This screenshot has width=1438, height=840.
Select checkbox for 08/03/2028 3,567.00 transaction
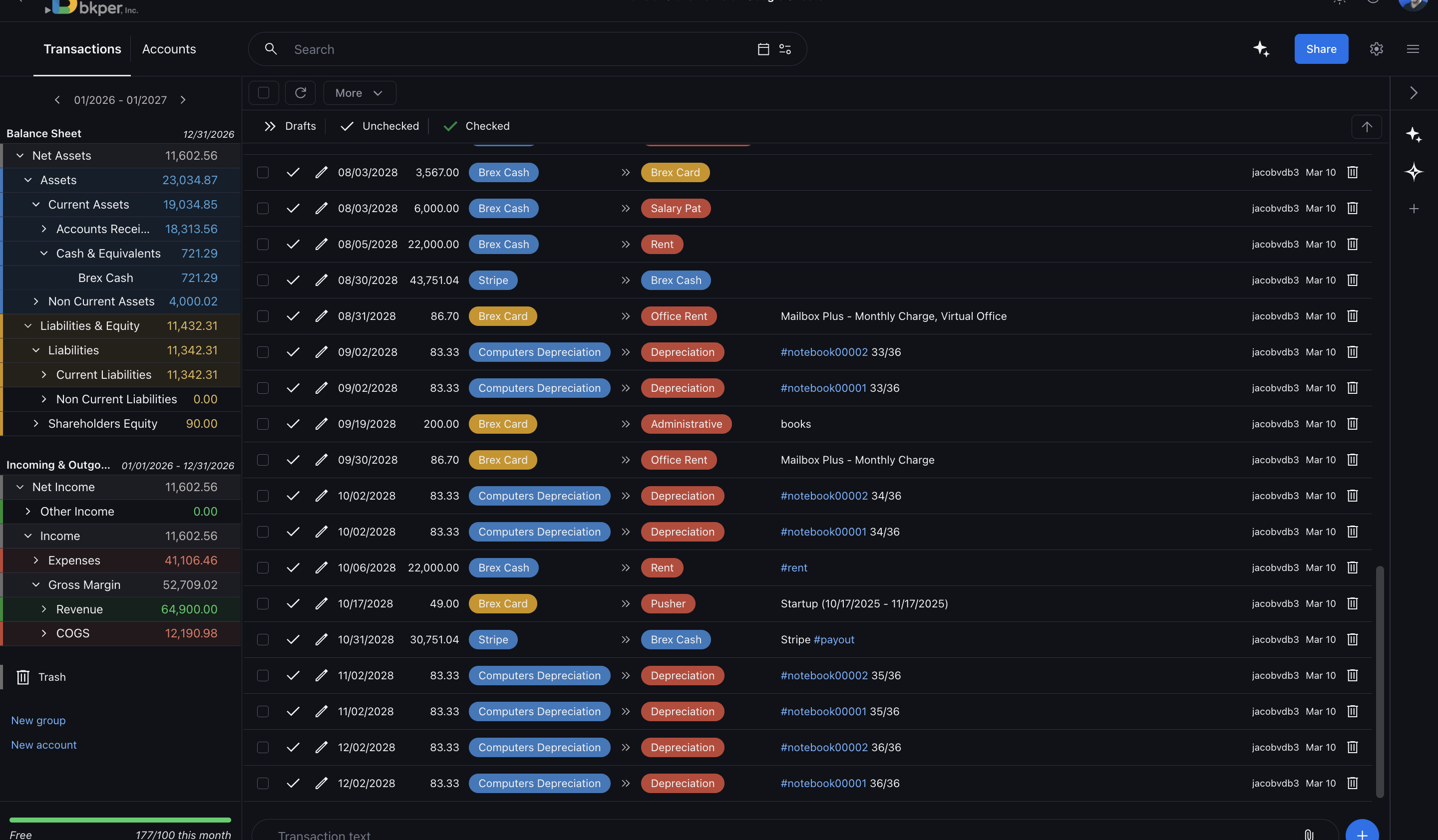point(263,172)
